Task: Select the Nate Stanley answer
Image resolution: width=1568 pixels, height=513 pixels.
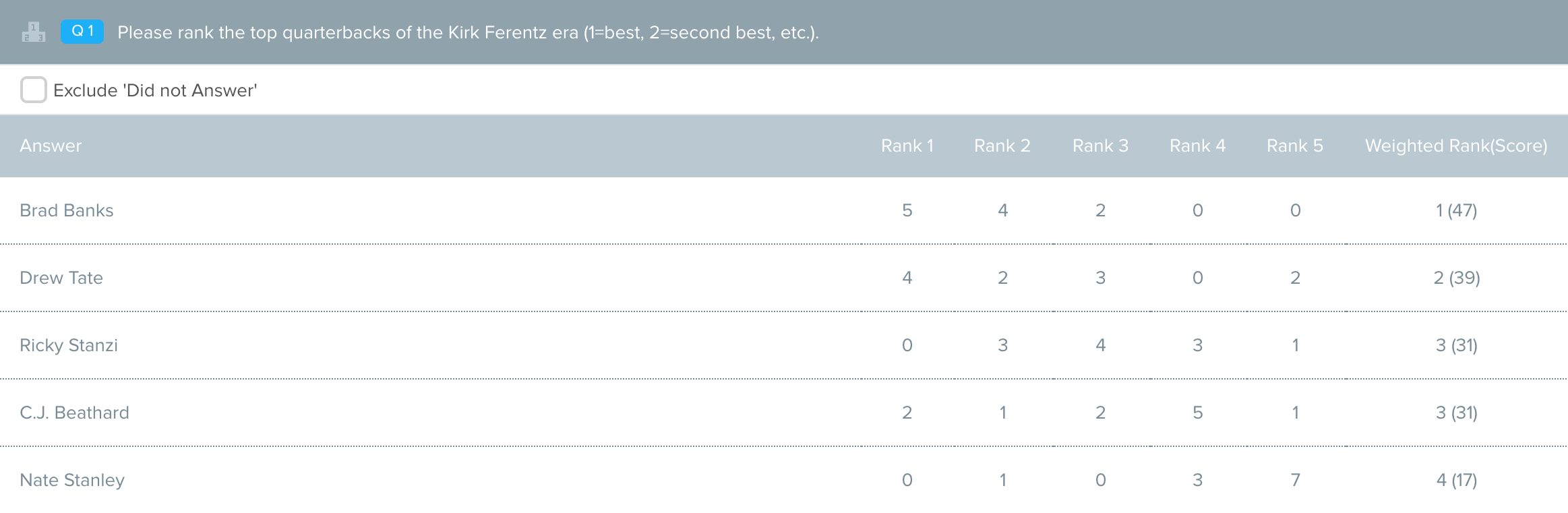Action: click(x=72, y=480)
